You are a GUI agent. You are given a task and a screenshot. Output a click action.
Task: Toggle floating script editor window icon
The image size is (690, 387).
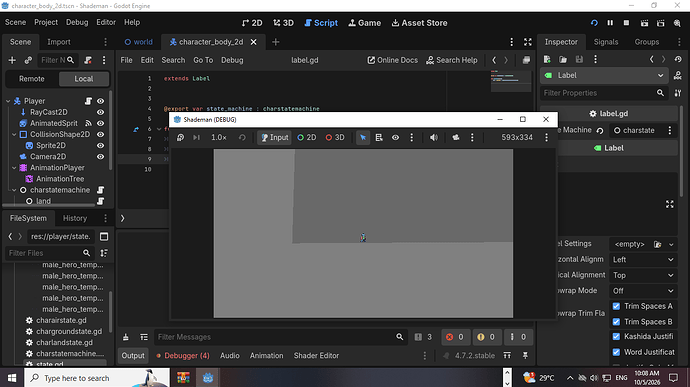526,60
